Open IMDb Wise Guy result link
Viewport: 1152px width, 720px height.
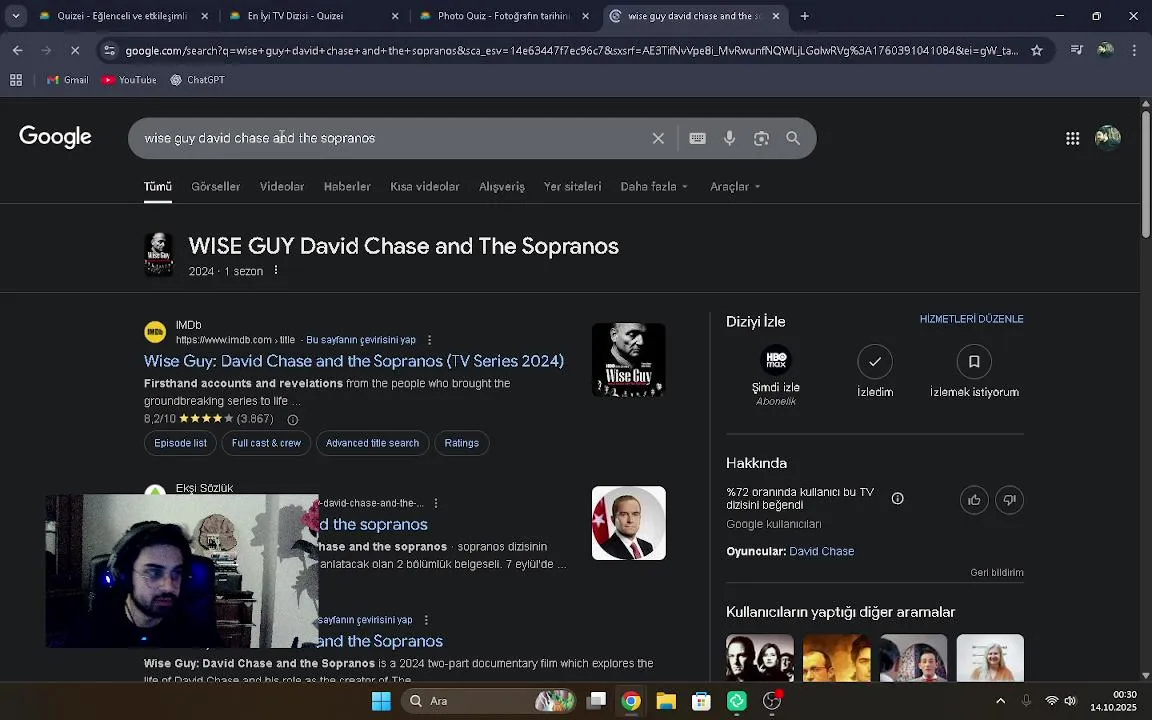pyautogui.click(x=354, y=361)
